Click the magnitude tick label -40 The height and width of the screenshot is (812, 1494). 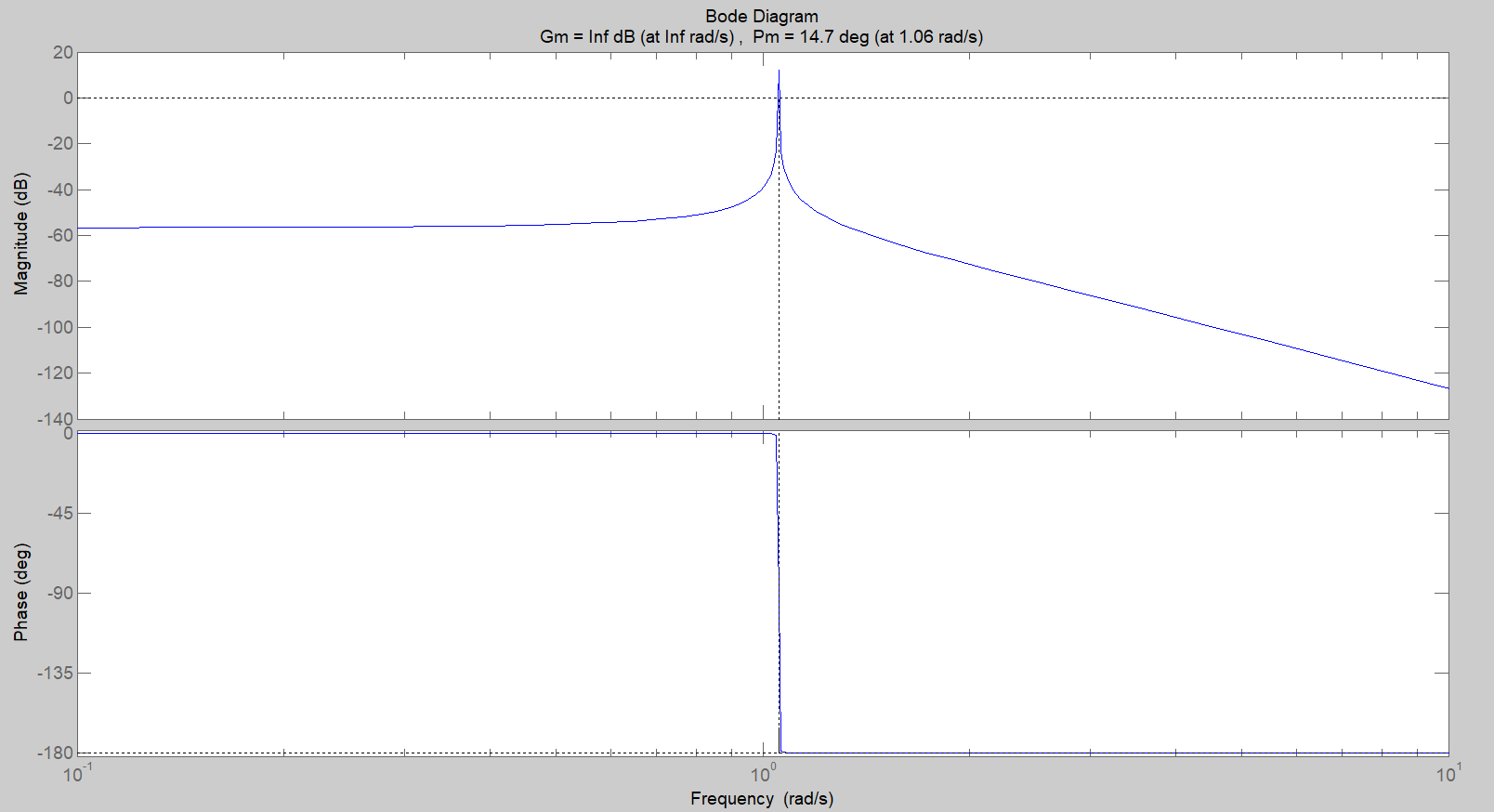59,190
